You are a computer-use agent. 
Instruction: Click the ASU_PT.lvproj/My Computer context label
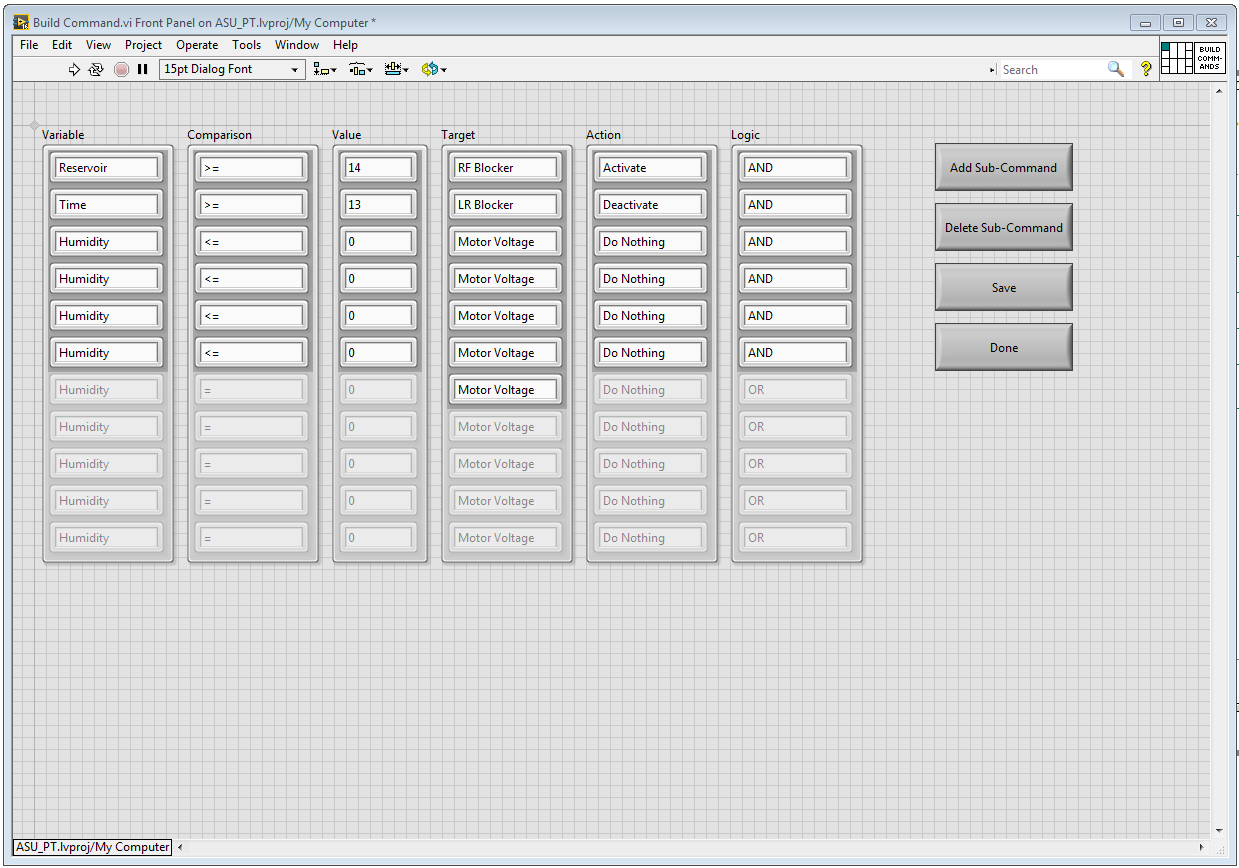93,847
